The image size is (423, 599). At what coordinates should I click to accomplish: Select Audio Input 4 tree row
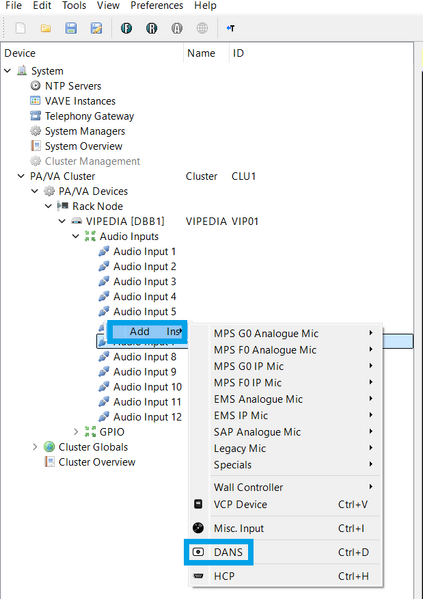tap(144, 296)
